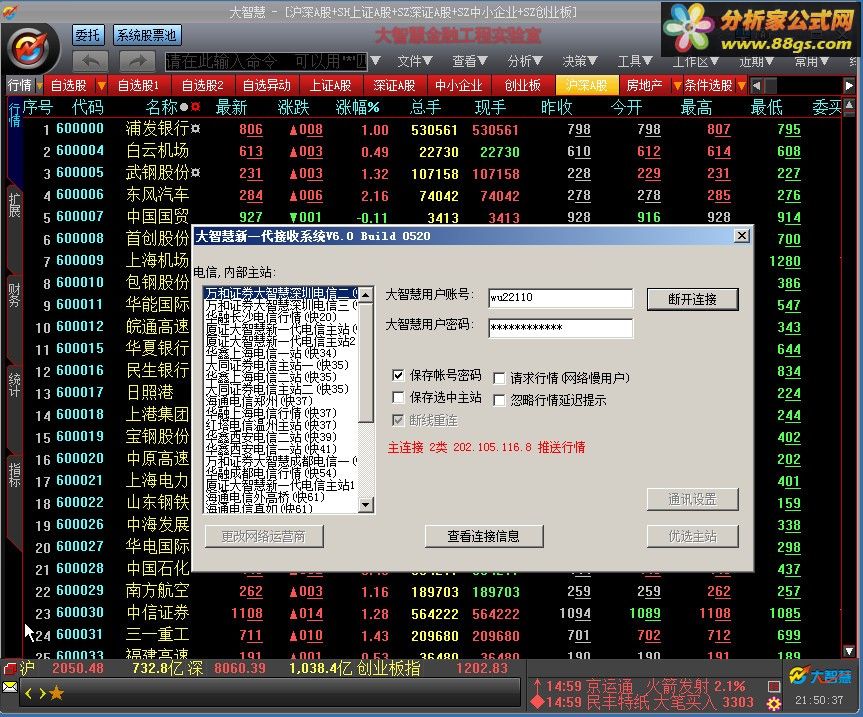The width and height of the screenshot is (863, 717).
Task: Expand the 行情 dropdown arrow
Action: (x=39, y=85)
